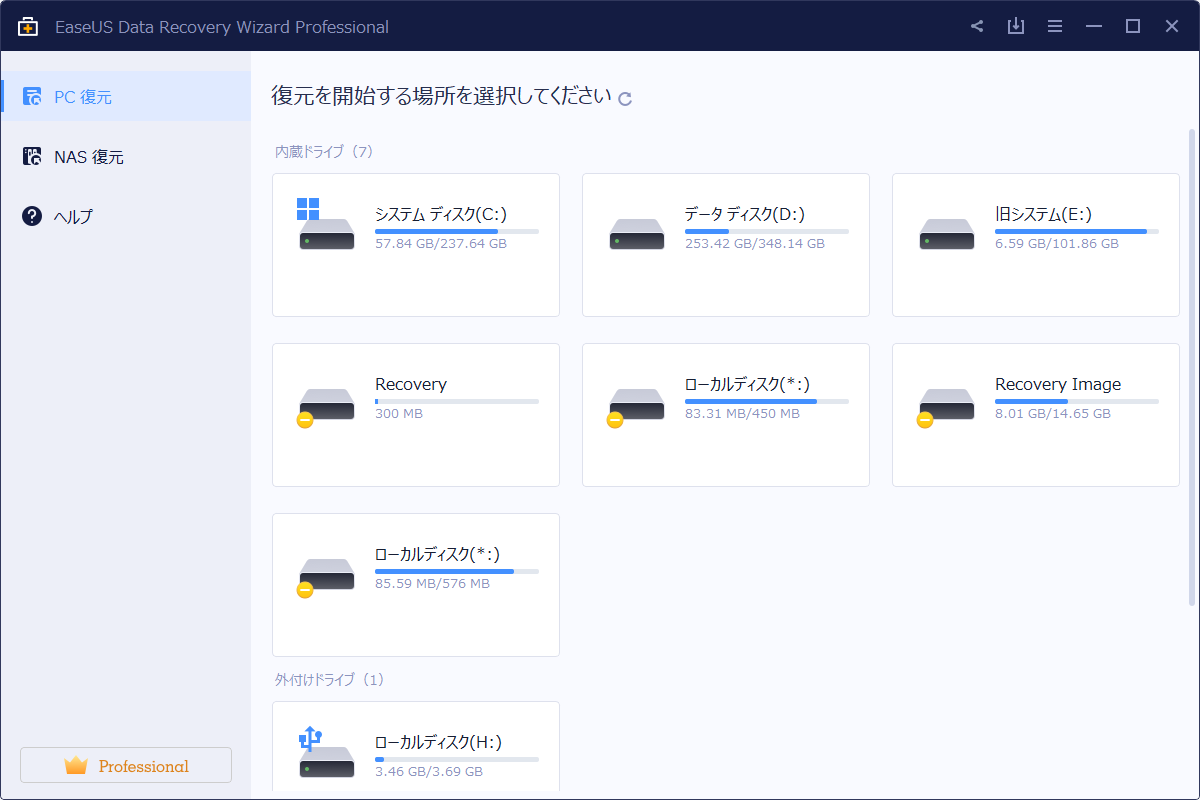Image resolution: width=1200 pixels, height=800 pixels.
Task: Select the PC 復元 sidebar tab
Action: (125, 97)
